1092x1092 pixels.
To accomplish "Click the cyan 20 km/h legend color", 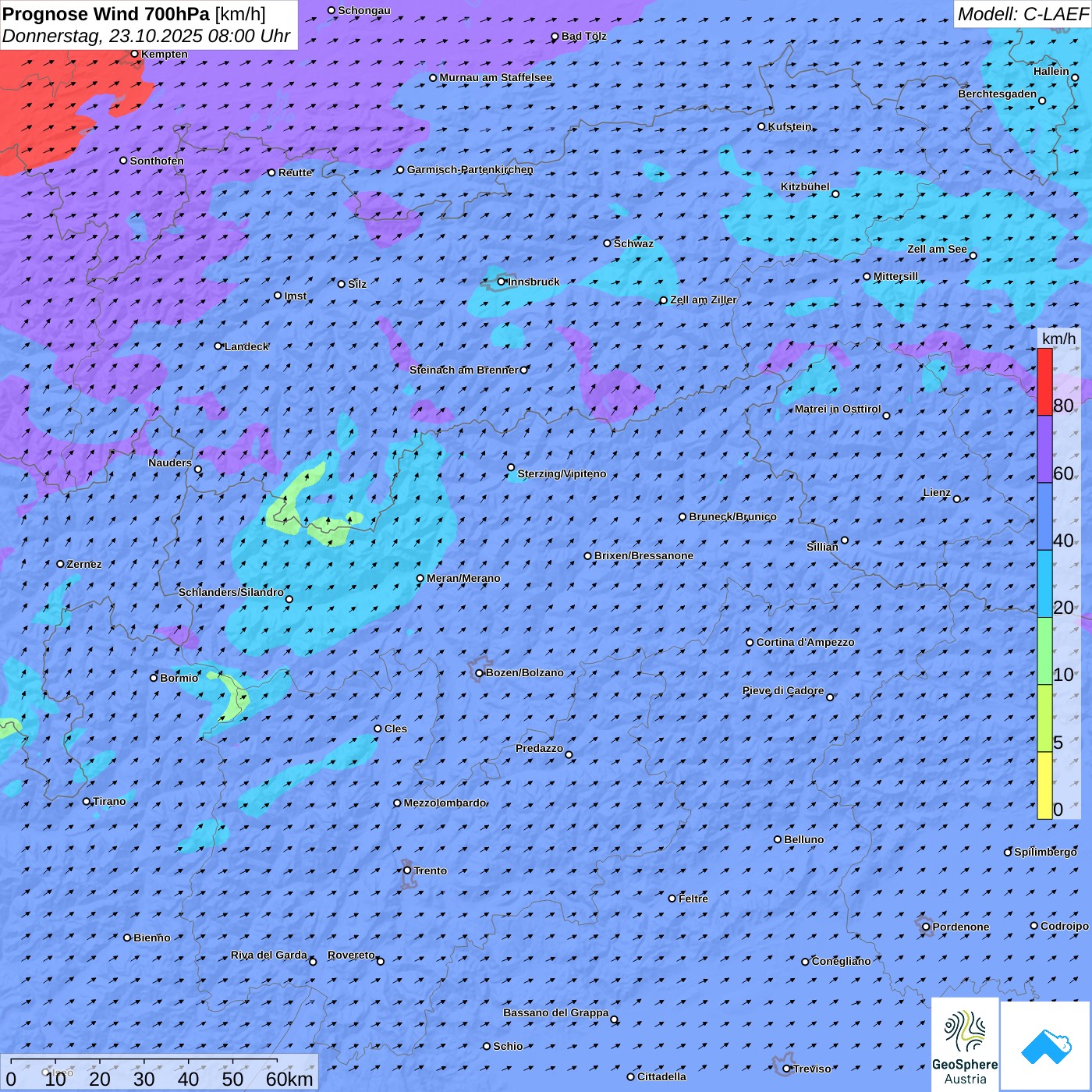I will [1044, 584].
